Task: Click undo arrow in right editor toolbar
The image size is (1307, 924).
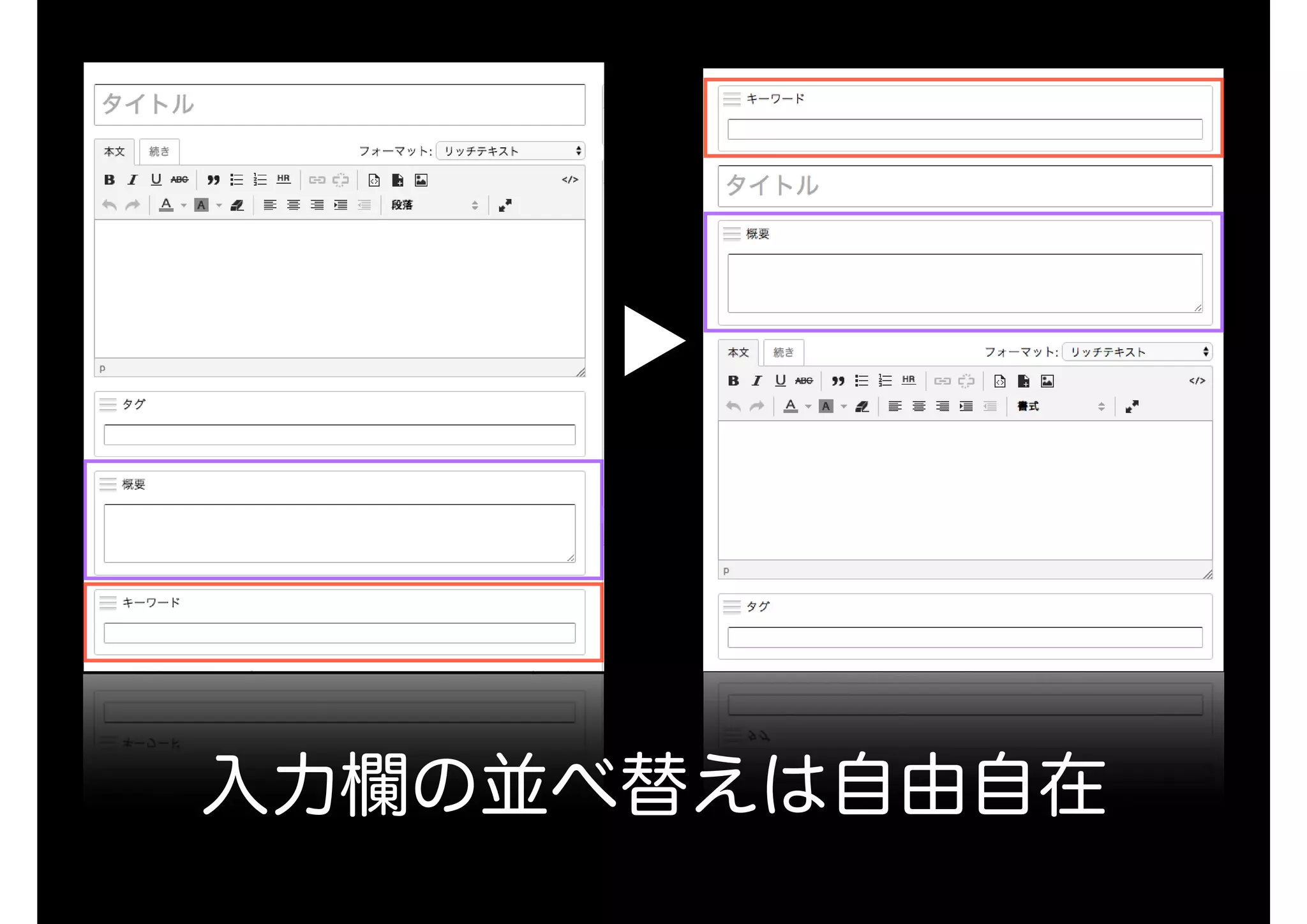Action: point(733,406)
